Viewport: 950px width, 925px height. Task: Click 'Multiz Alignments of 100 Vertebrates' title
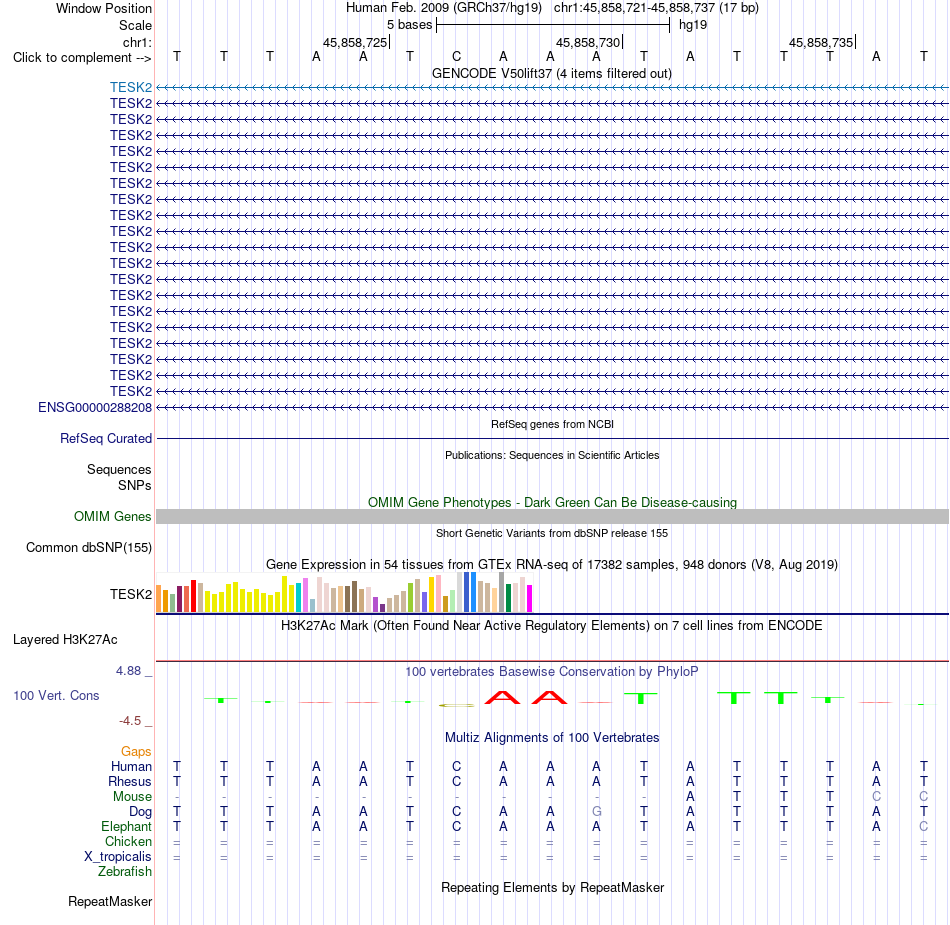click(552, 737)
